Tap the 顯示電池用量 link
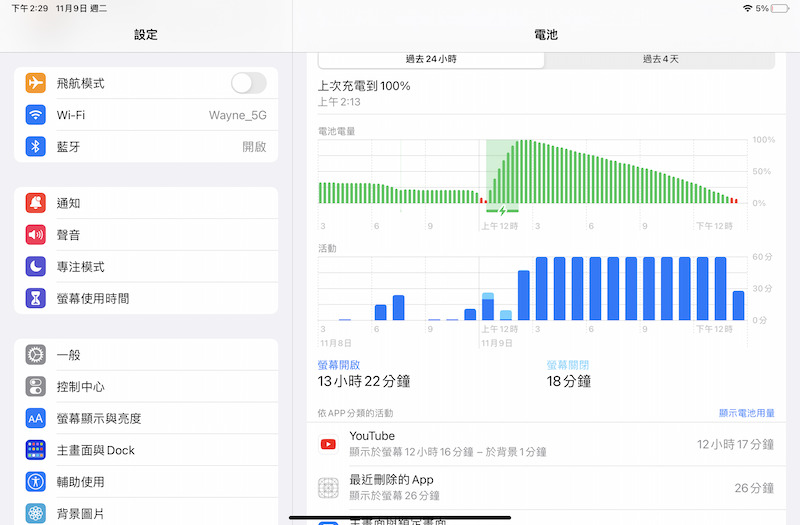Image resolution: width=800 pixels, height=525 pixels. [746, 413]
